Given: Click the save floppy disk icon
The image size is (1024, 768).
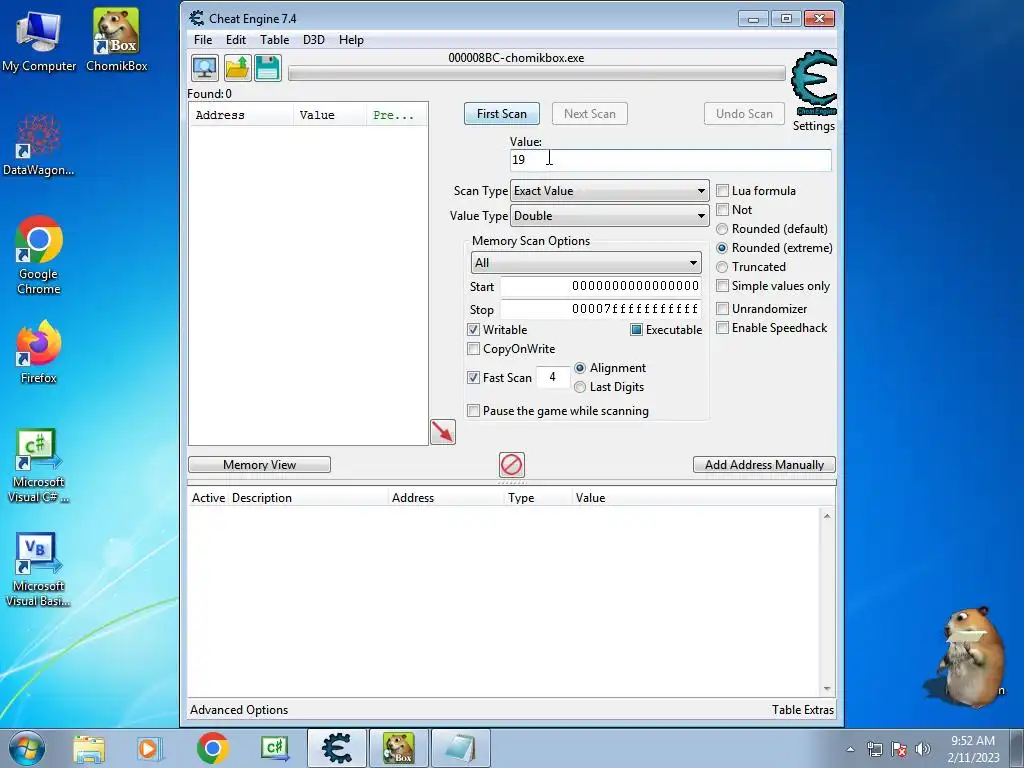Looking at the screenshot, I should click(x=268, y=68).
